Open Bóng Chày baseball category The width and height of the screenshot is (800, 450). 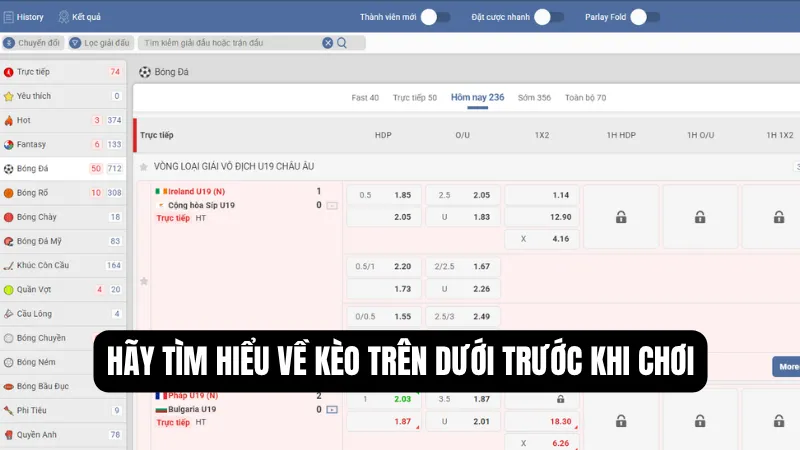pos(63,217)
